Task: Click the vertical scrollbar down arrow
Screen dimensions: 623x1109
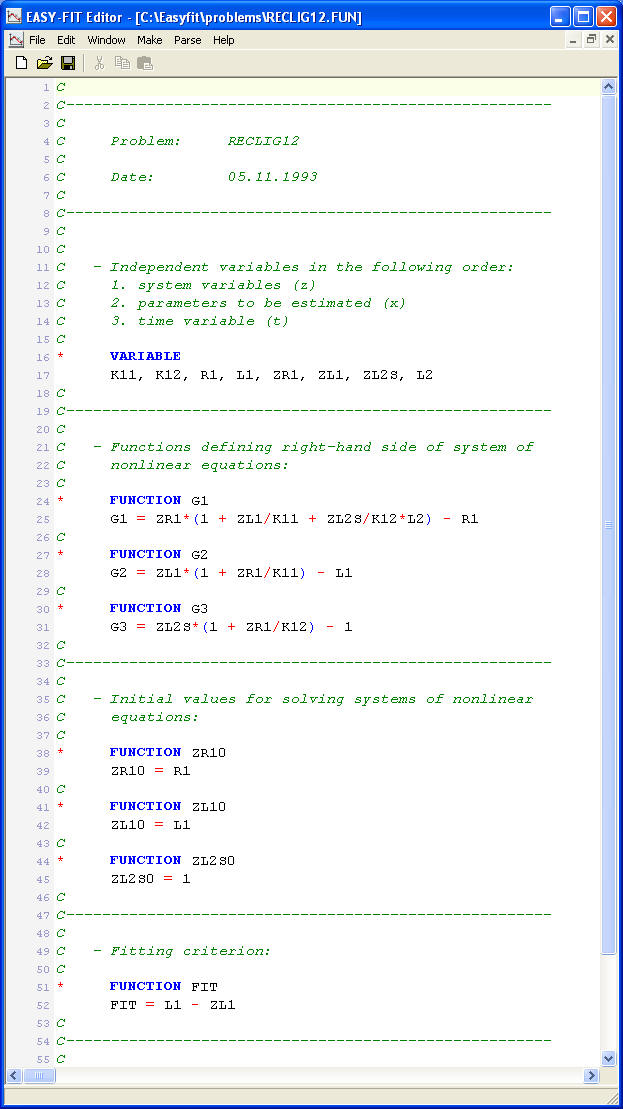Action: click(x=609, y=1058)
